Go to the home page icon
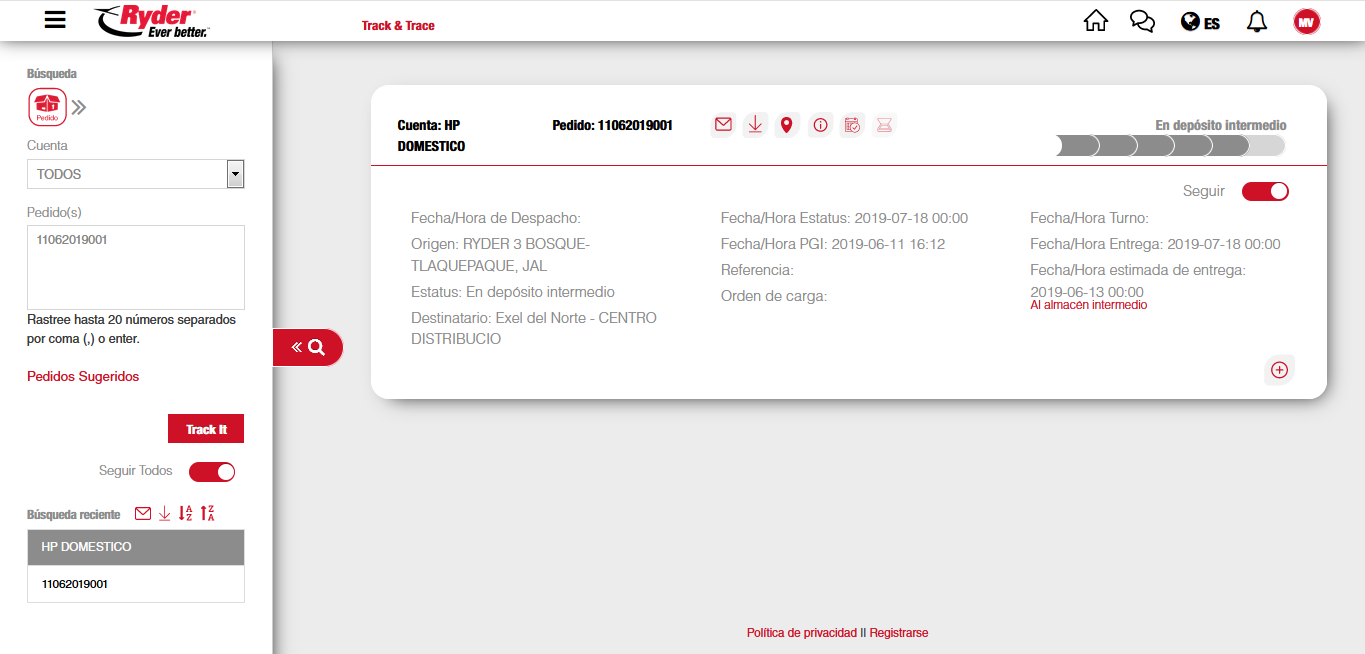Viewport: 1365px width, 654px height. 1096,21
